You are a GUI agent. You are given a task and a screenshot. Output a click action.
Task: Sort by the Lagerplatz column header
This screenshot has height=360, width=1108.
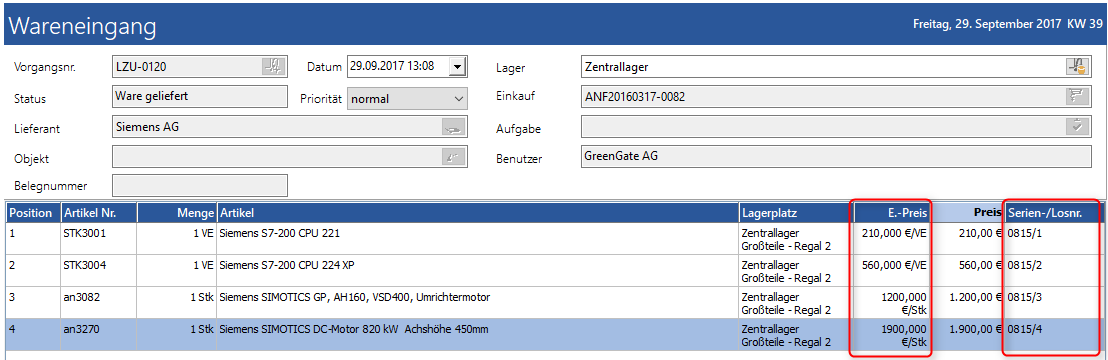(796, 213)
